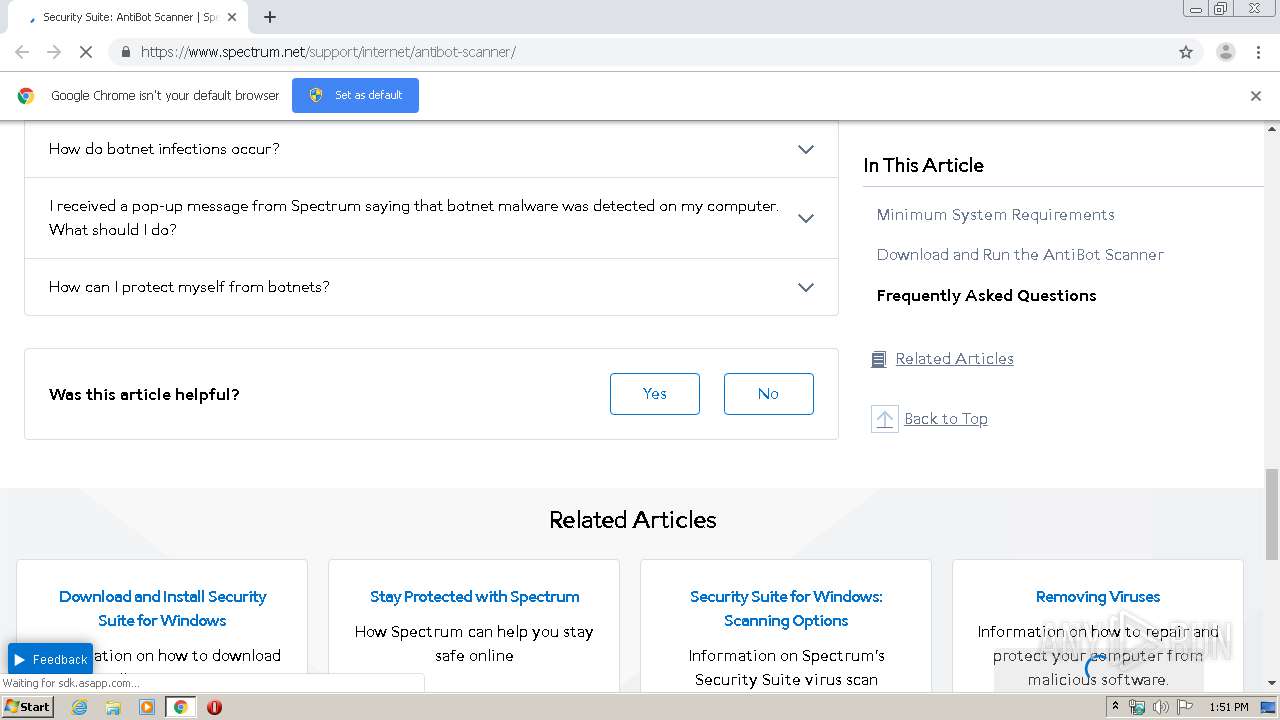Launch Internet Explorer from the taskbar
The width and height of the screenshot is (1280, 720).
pyautogui.click(x=79, y=707)
